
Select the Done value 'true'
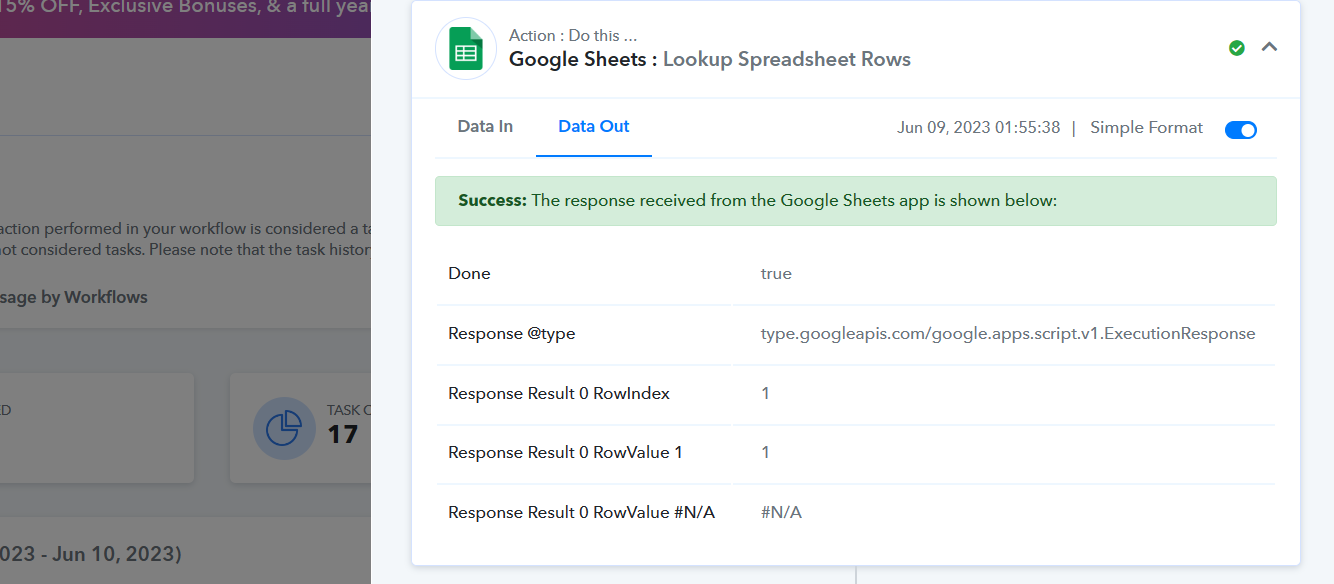pos(776,274)
